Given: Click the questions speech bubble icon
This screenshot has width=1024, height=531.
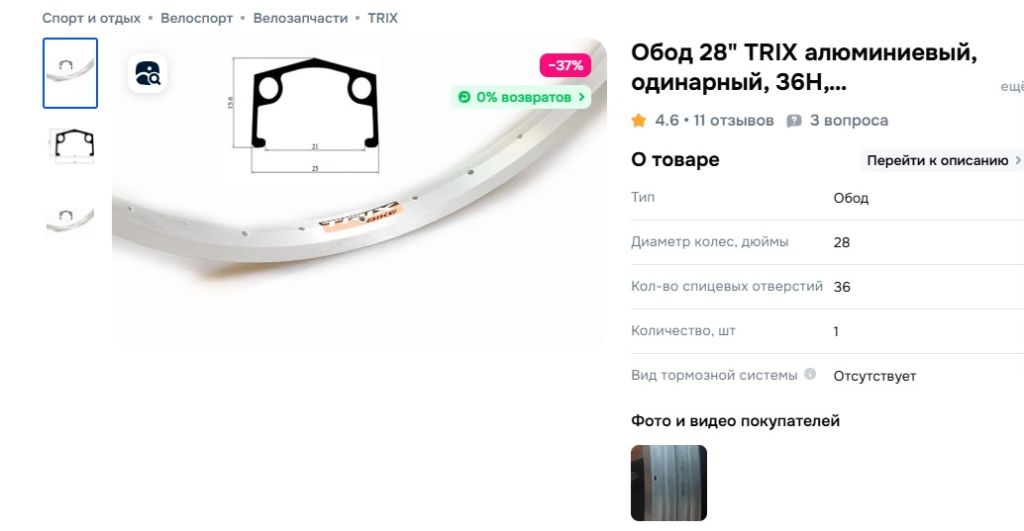Looking at the screenshot, I should tap(793, 121).
